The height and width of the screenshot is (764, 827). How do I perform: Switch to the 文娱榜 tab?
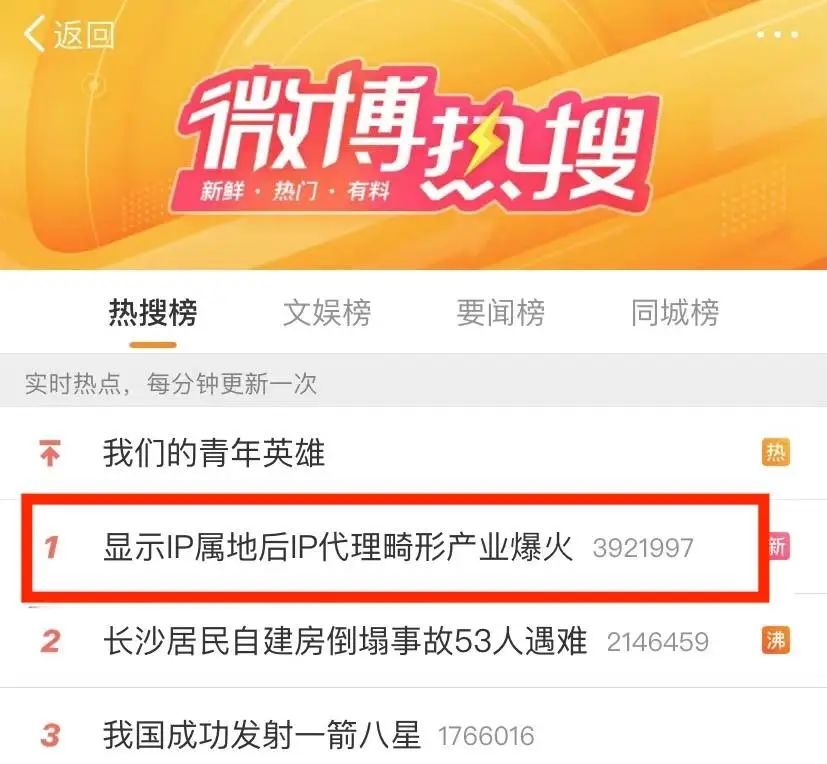[x=327, y=313]
